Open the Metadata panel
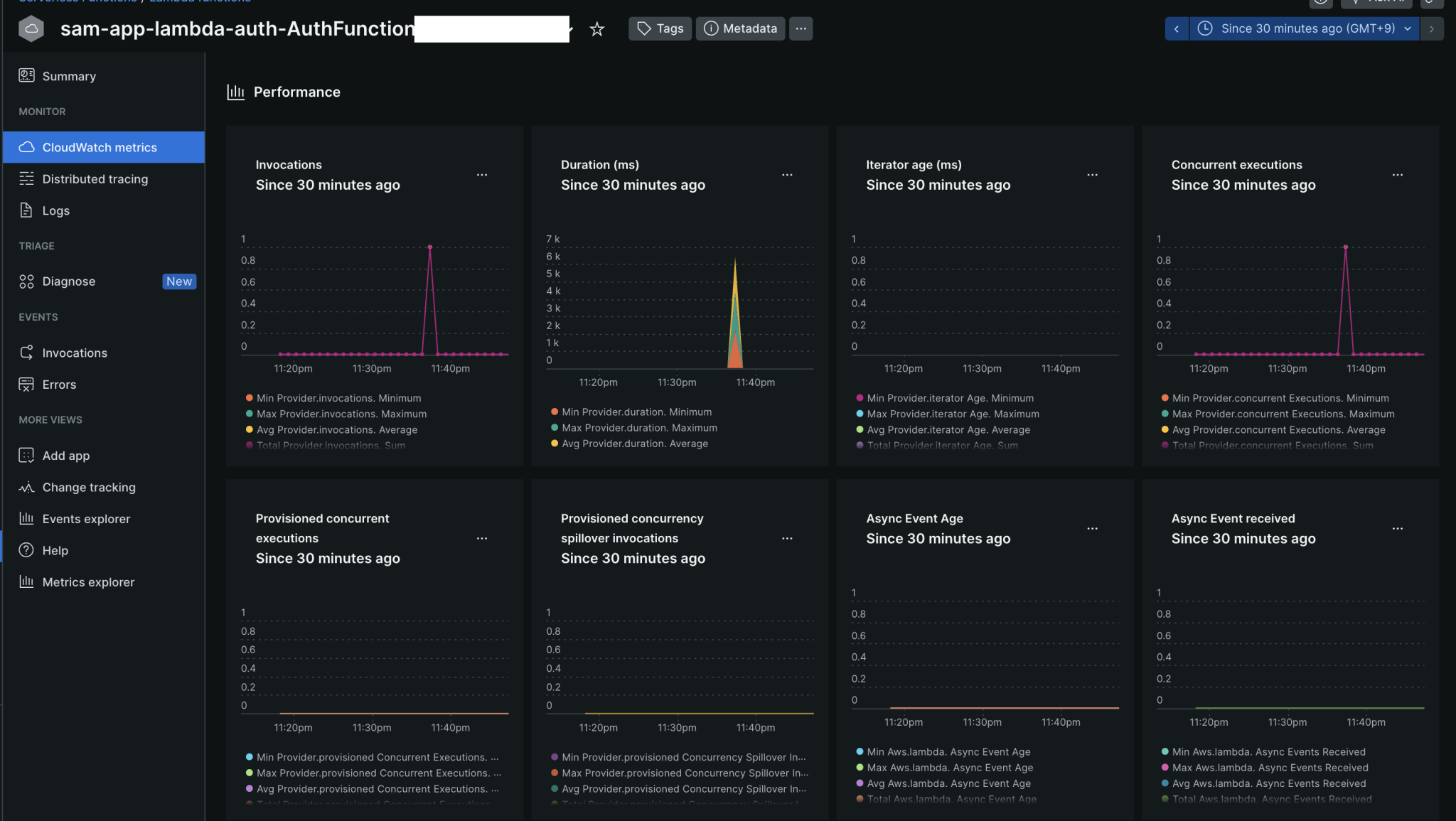Screen dimensions: 1456x821 pos(740,28)
